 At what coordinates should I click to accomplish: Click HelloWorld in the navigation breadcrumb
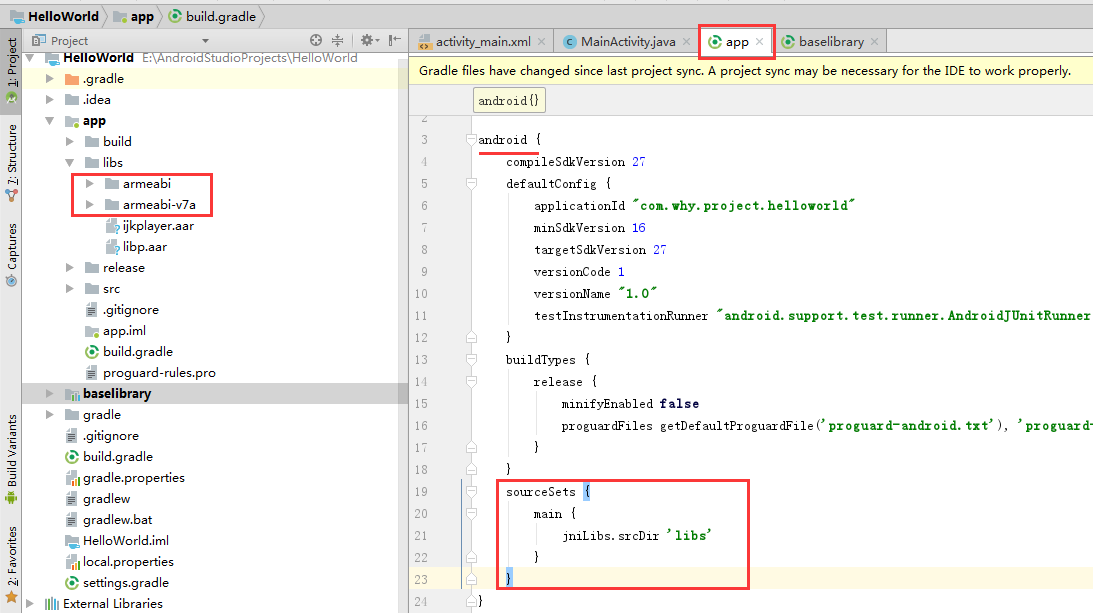coord(54,16)
